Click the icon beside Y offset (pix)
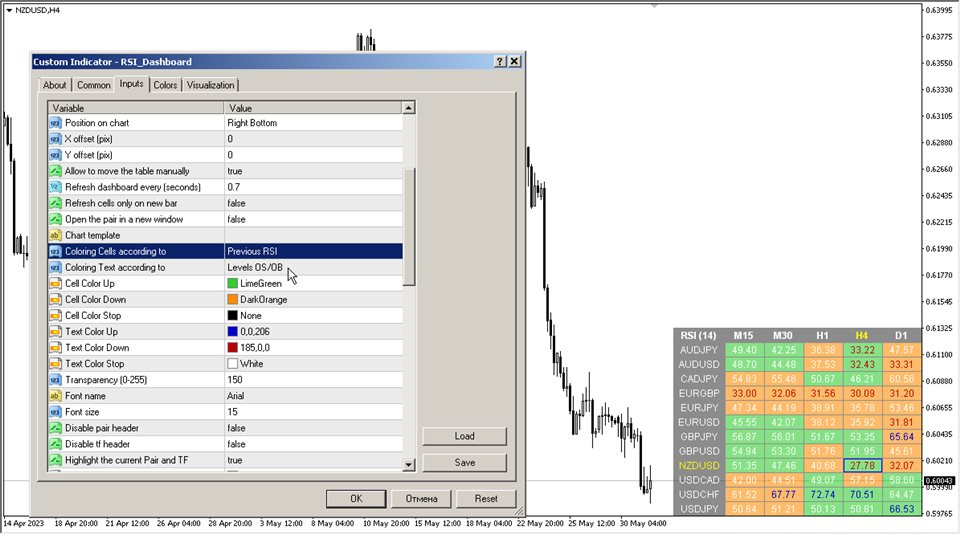 click(55, 155)
